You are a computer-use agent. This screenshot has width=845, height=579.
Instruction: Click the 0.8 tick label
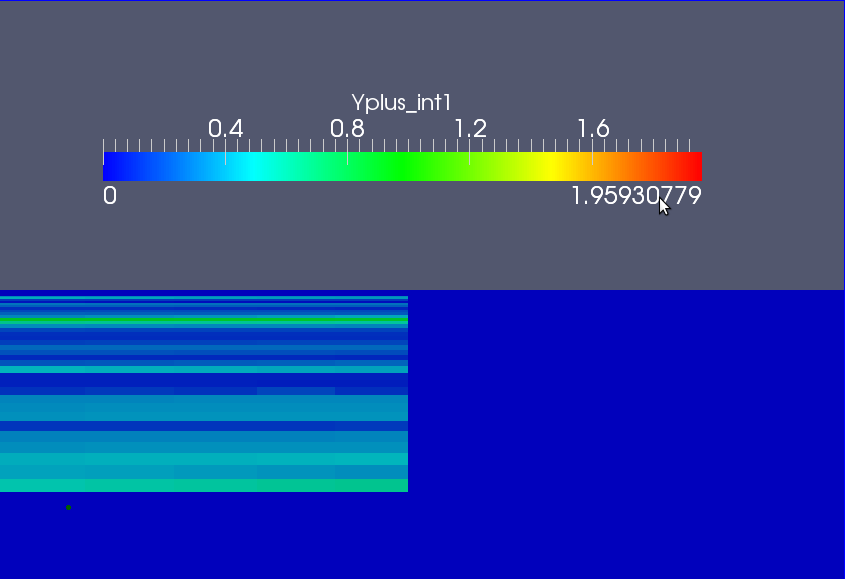[x=347, y=129]
